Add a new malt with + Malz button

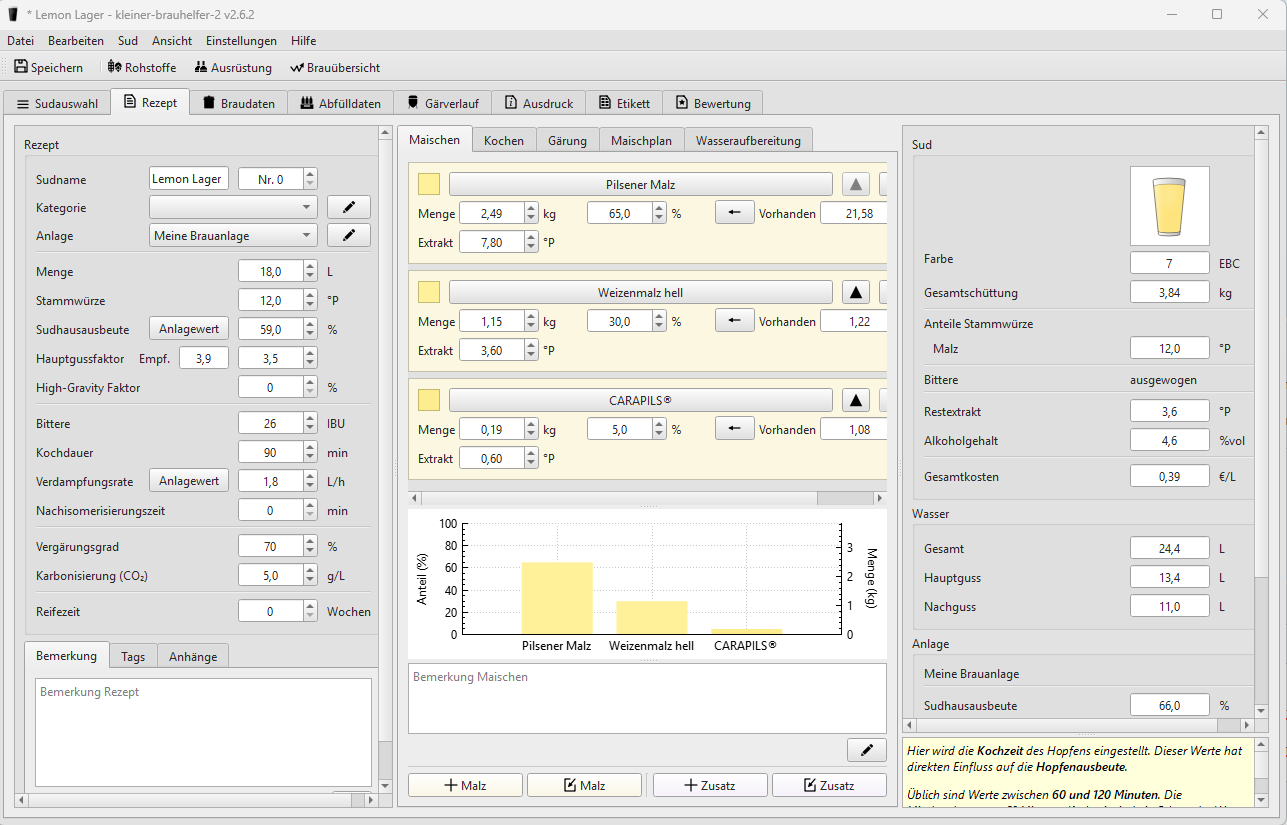pos(465,785)
